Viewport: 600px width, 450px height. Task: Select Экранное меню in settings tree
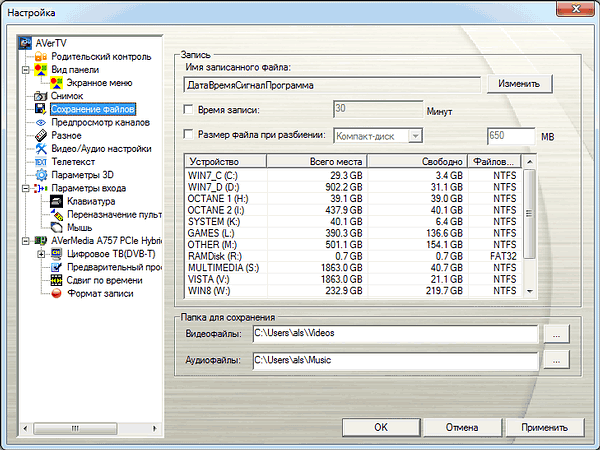pos(99,83)
